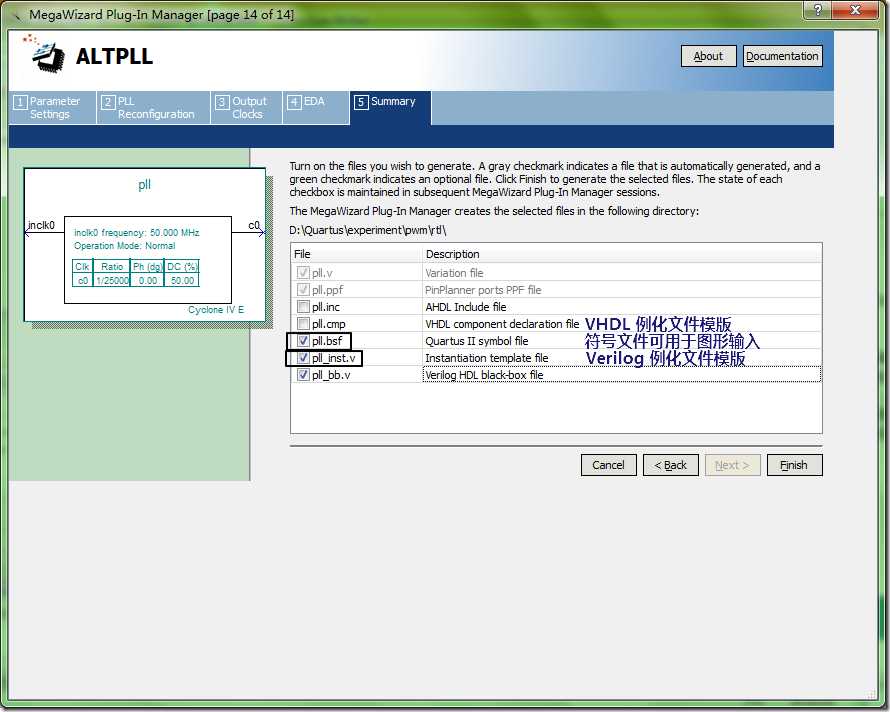890x712 pixels.
Task: Uncheck the pll_inst.v template file checkbox
Action: click(303, 358)
